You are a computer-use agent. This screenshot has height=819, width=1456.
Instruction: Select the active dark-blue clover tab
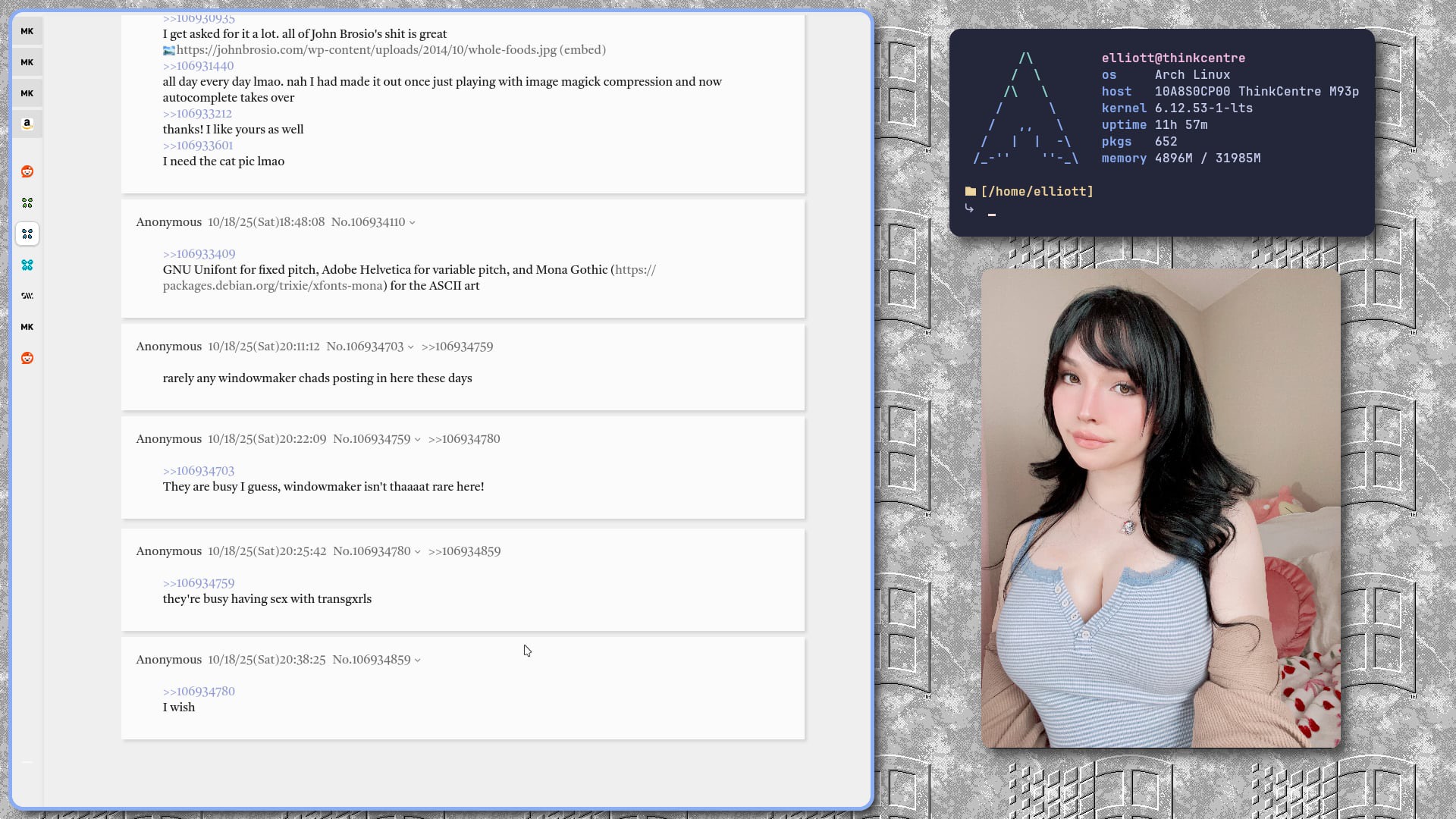tap(27, 234)
